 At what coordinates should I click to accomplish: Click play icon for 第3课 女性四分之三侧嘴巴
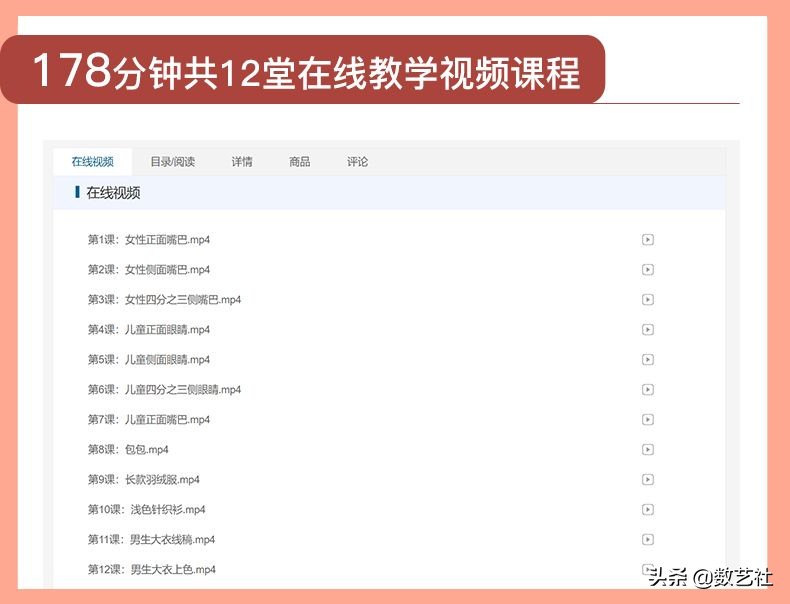click(648, 300)
